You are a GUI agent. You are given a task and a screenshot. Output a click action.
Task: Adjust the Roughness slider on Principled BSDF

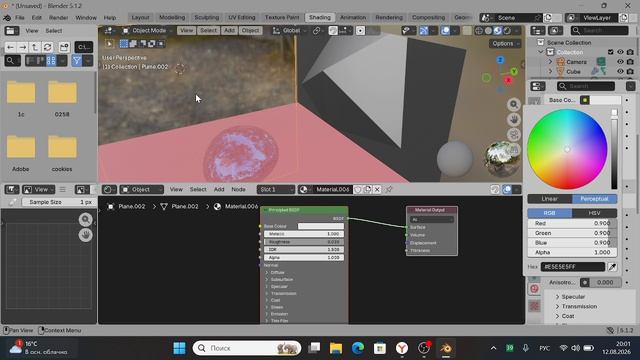click(304, 242)
